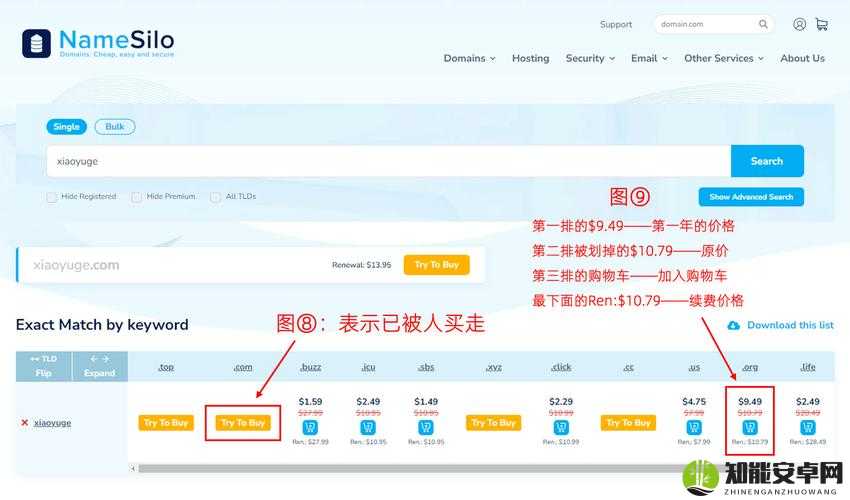Add the .org domain to cart

pyautogui.click(x=750, y=427)
